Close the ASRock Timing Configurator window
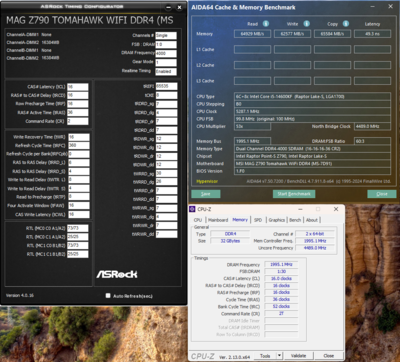The image size is (400, 362). tap(179, 7)
